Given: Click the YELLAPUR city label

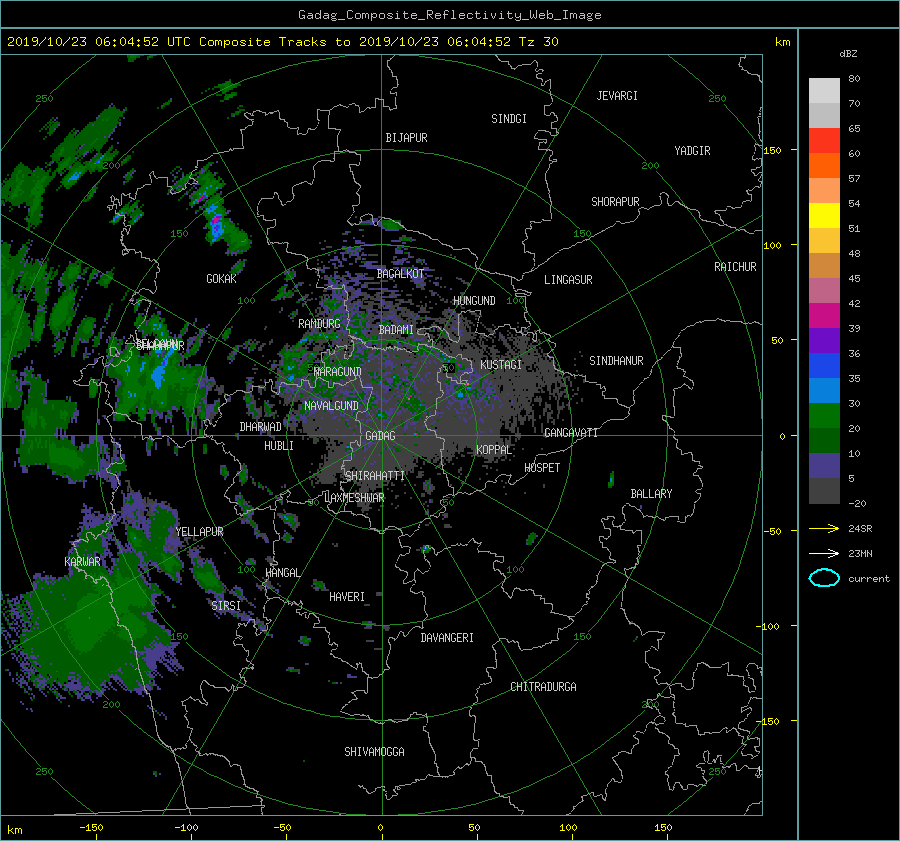Looking at the screenshot, I should tap(199, 532).
